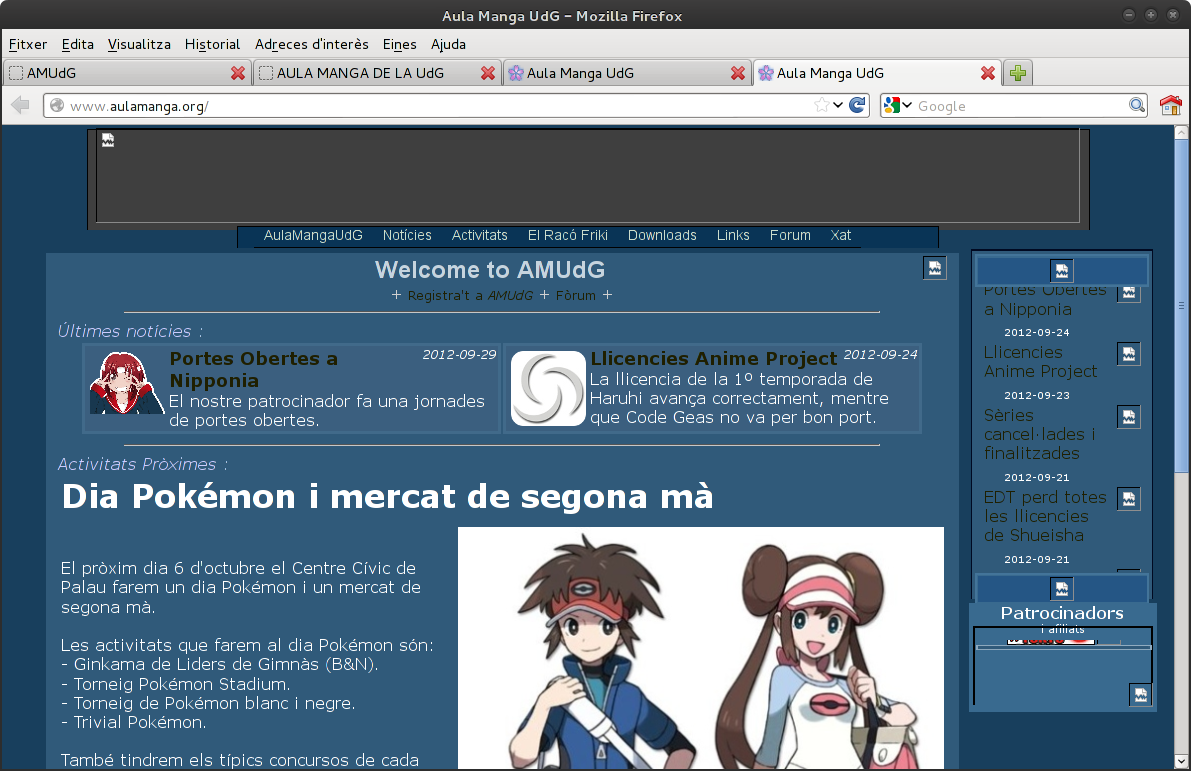Go to AulaMangaUdG in site navigation
The image size is (1191, 771).
point(313,235)
